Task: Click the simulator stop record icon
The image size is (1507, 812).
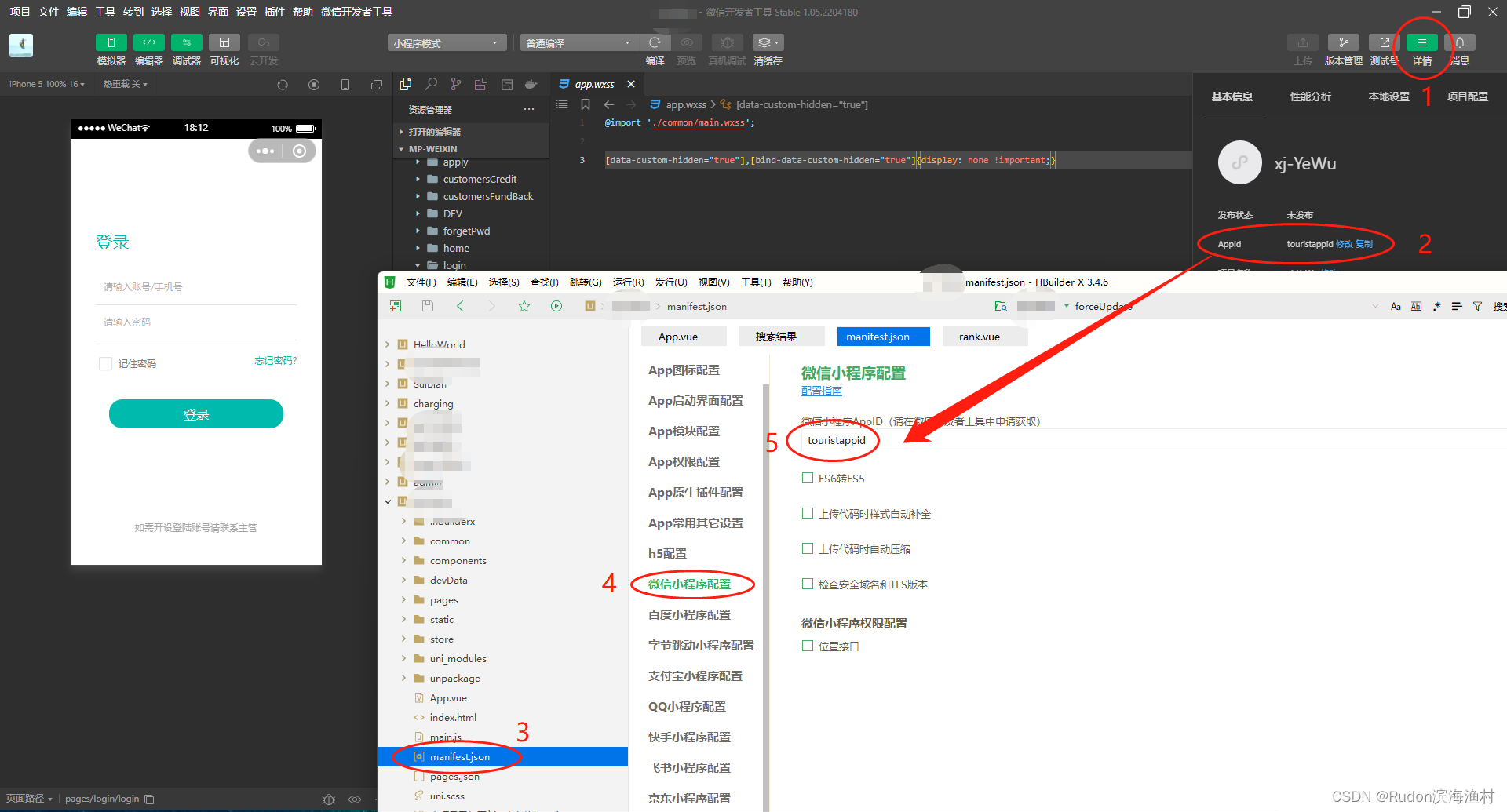Action: [314, 85]
